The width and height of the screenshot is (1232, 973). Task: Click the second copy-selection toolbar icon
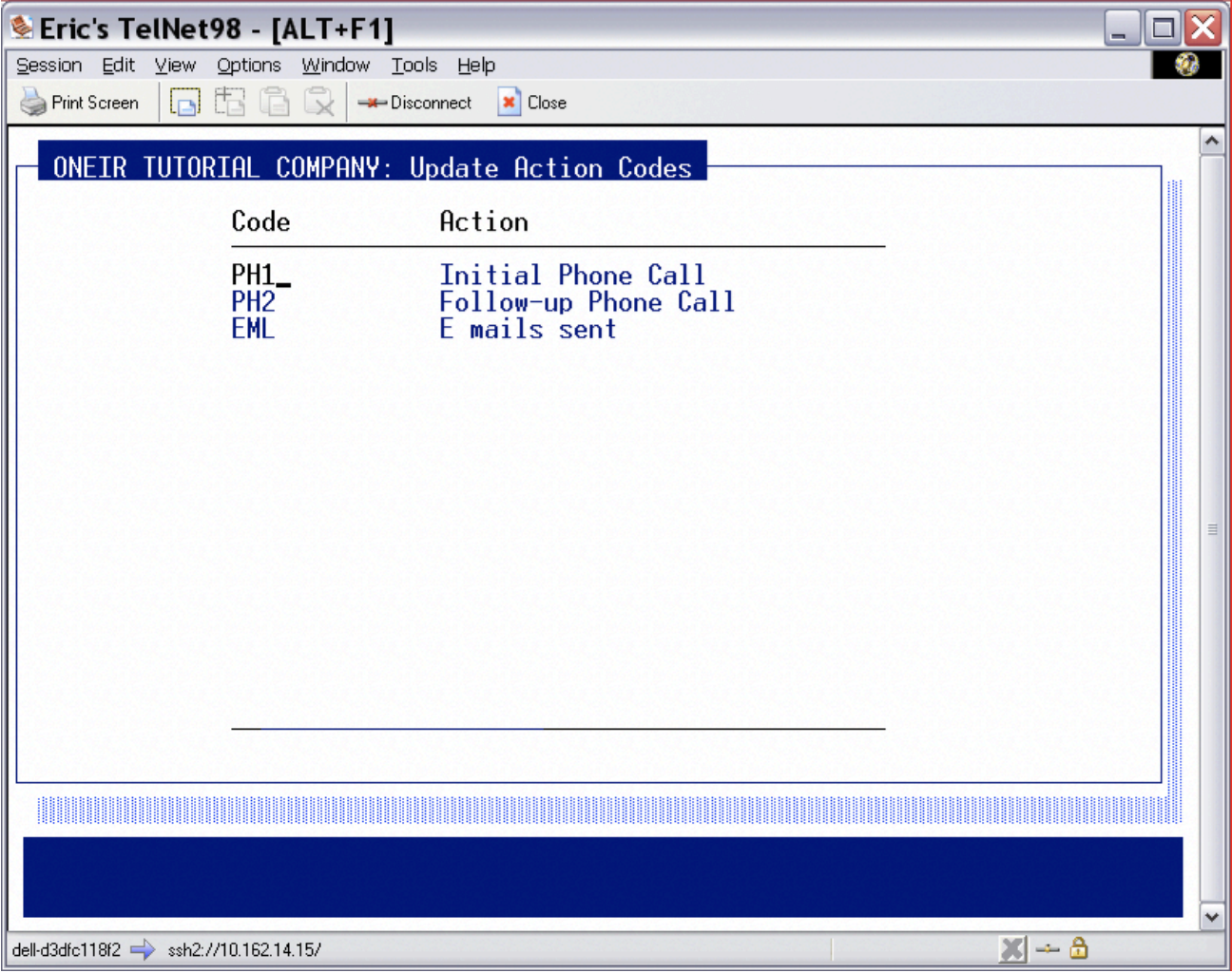click(229, 102)
